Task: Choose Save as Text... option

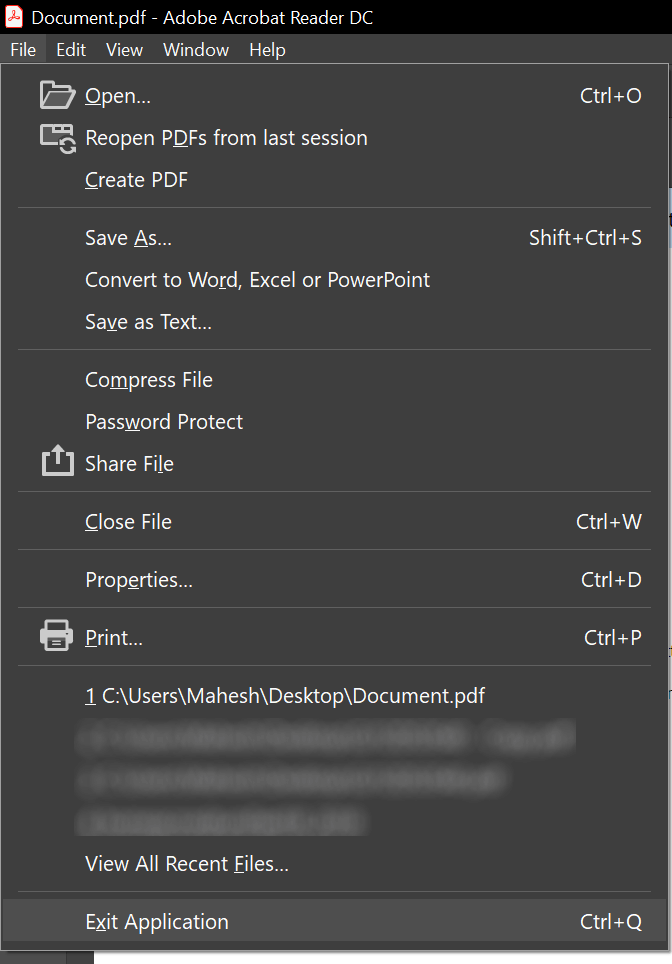Action: (148, 322)
